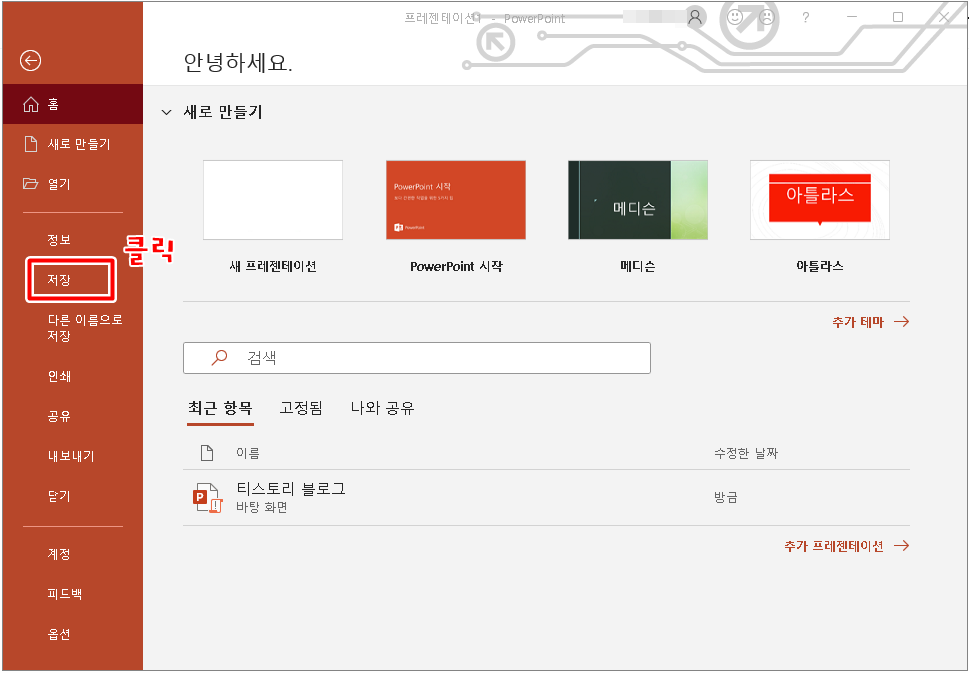
Task: Click the 추가 테마 link
Action: coord(870,321)
